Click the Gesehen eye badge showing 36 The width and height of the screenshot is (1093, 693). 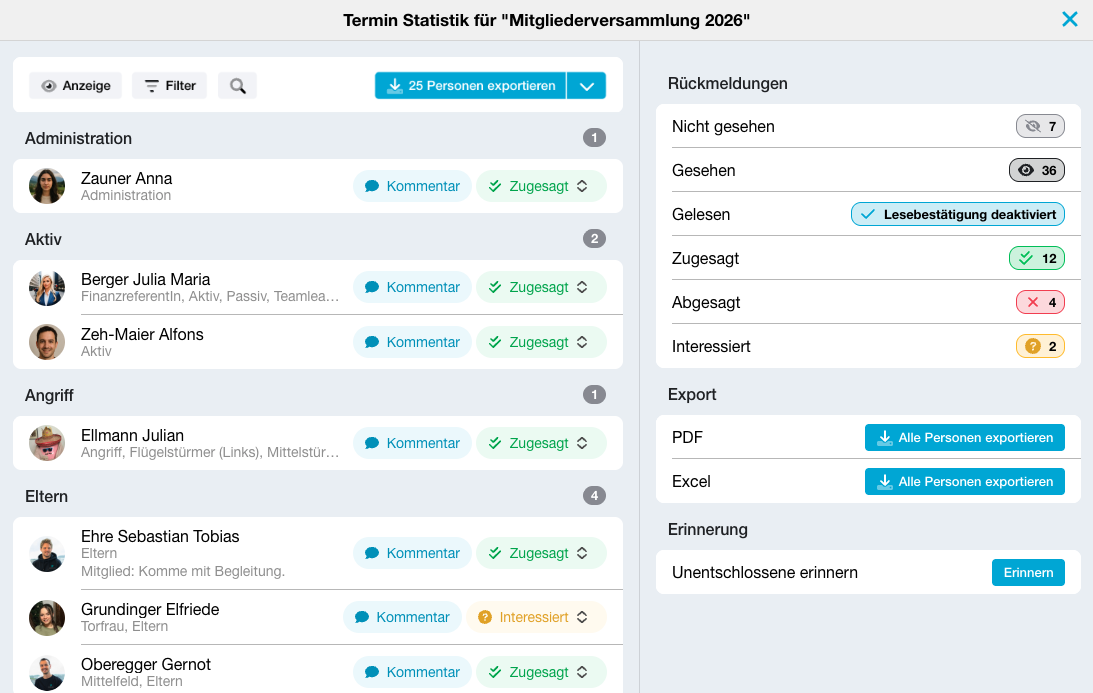click(x=1037, y=170)
